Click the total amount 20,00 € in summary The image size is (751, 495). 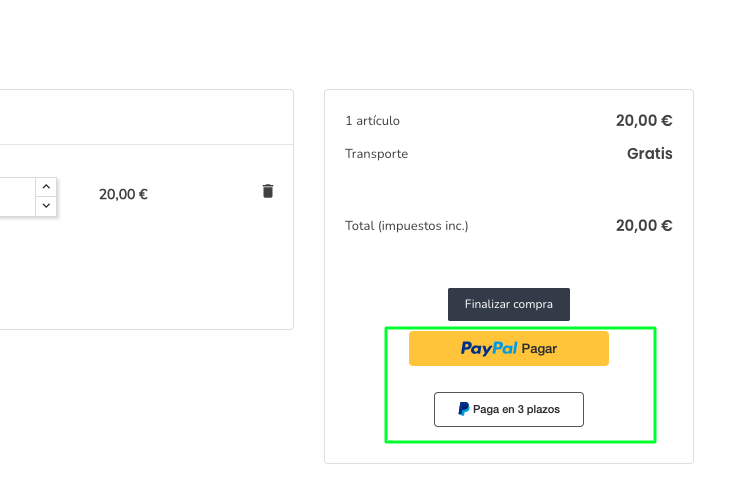click(x=644, y=225)
